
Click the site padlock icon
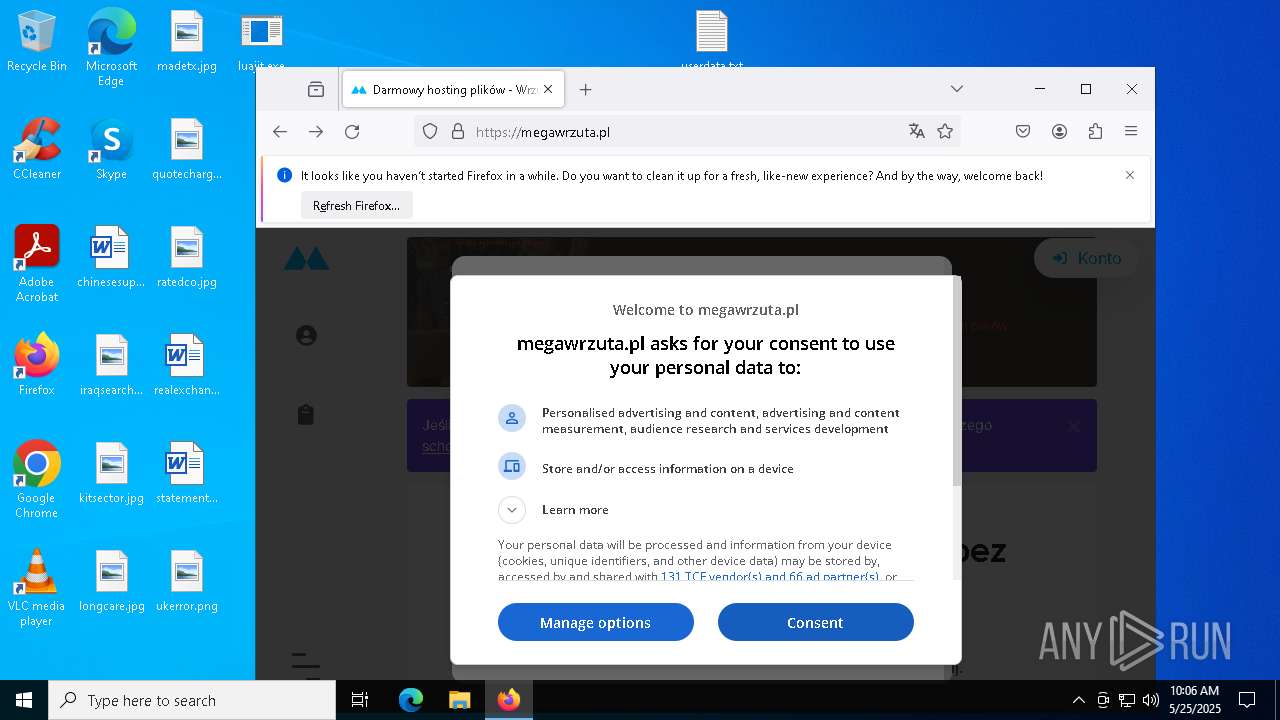(458, 131)
